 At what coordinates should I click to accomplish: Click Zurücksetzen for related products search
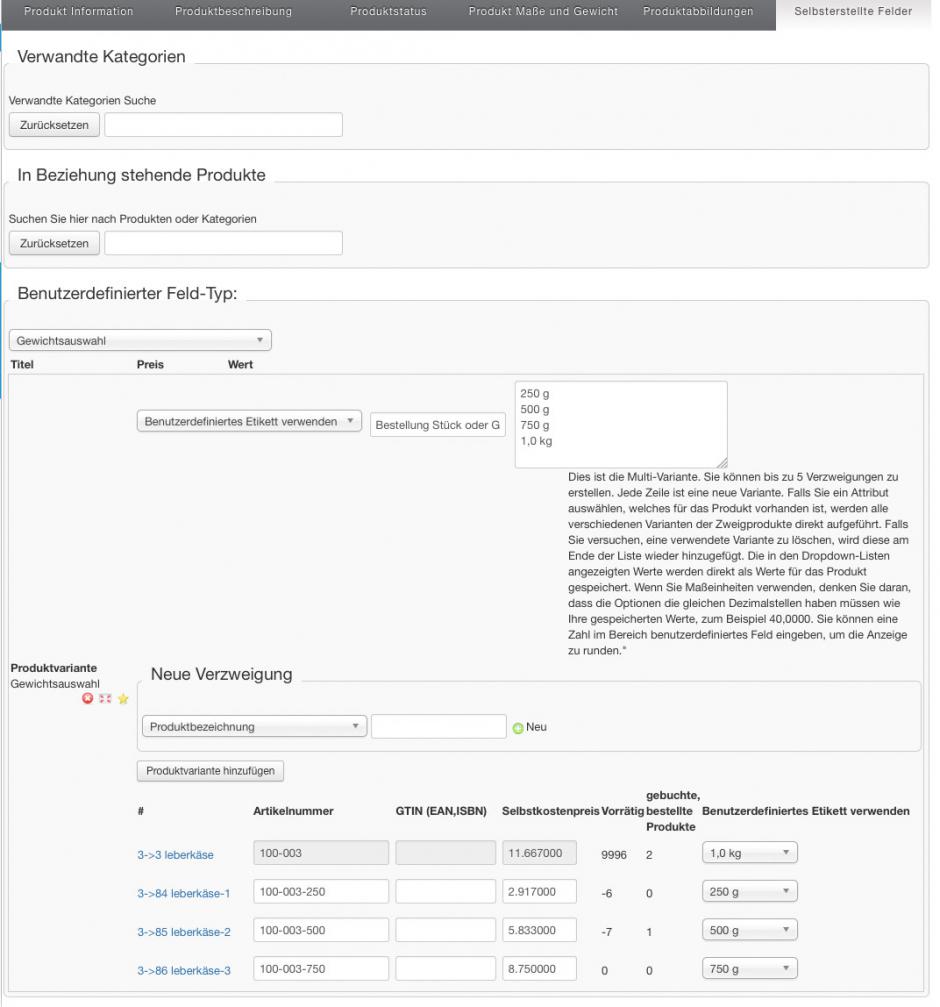pos(54,243)
